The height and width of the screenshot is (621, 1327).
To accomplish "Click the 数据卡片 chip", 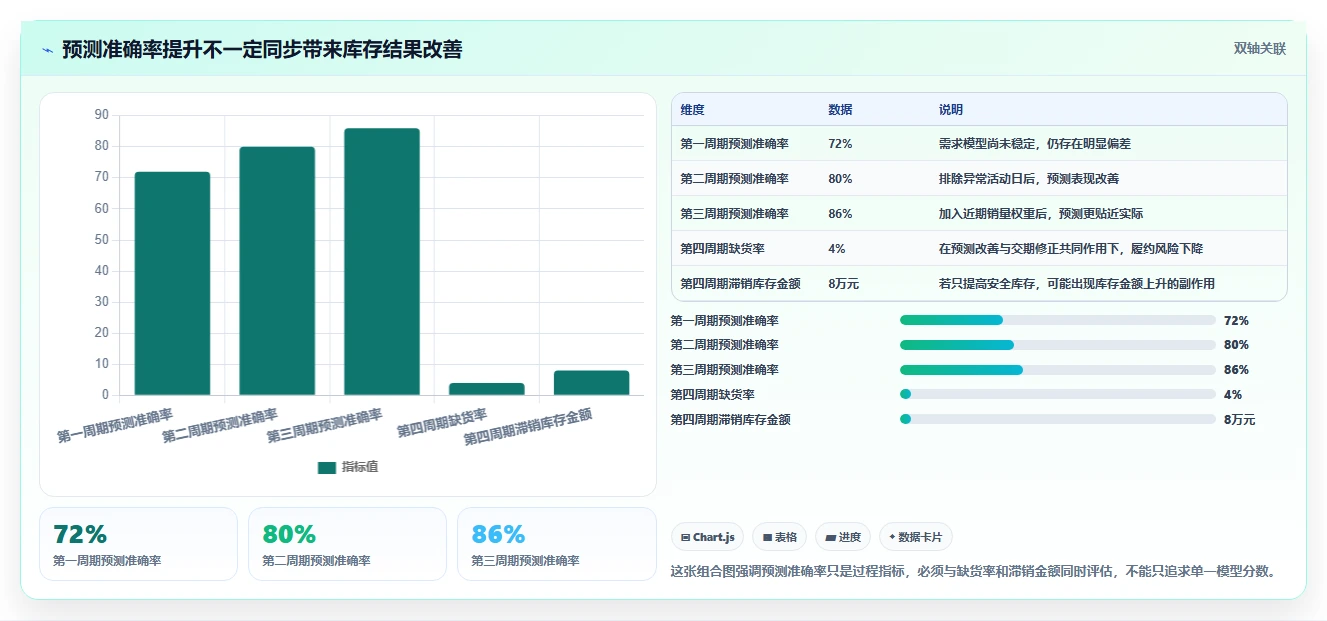I will [916, 537].
